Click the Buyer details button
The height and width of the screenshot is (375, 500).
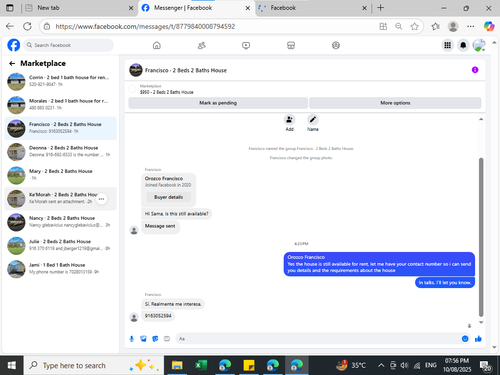click(x=168, y=197)
